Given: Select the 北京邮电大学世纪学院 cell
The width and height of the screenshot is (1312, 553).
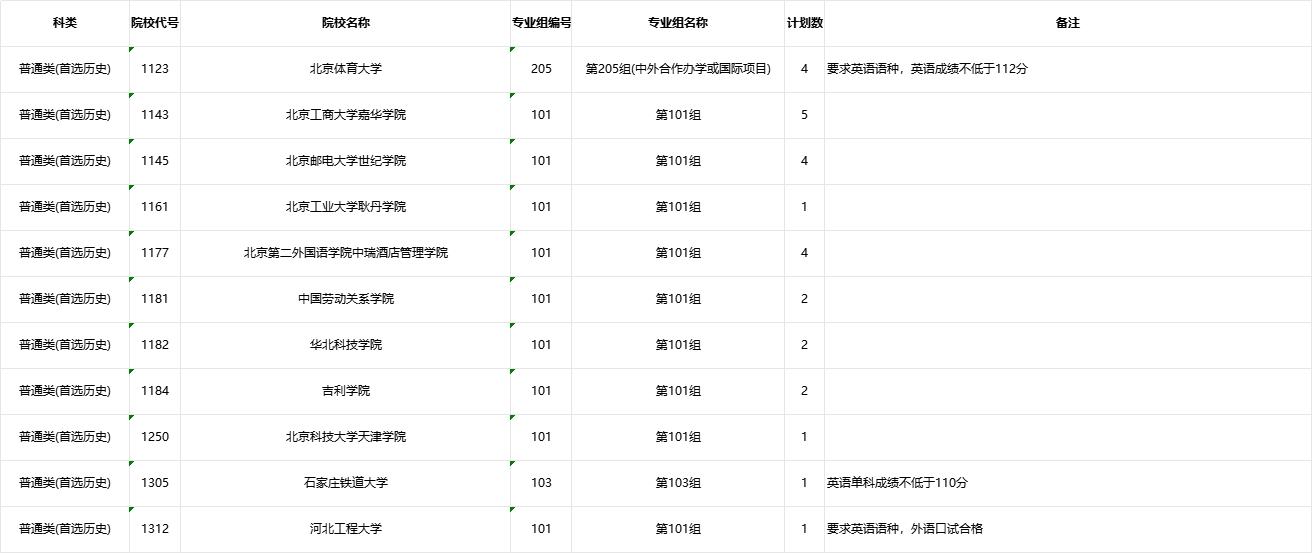Looking at the screenshot, I should pyautogui.click(x=345, y=161).
